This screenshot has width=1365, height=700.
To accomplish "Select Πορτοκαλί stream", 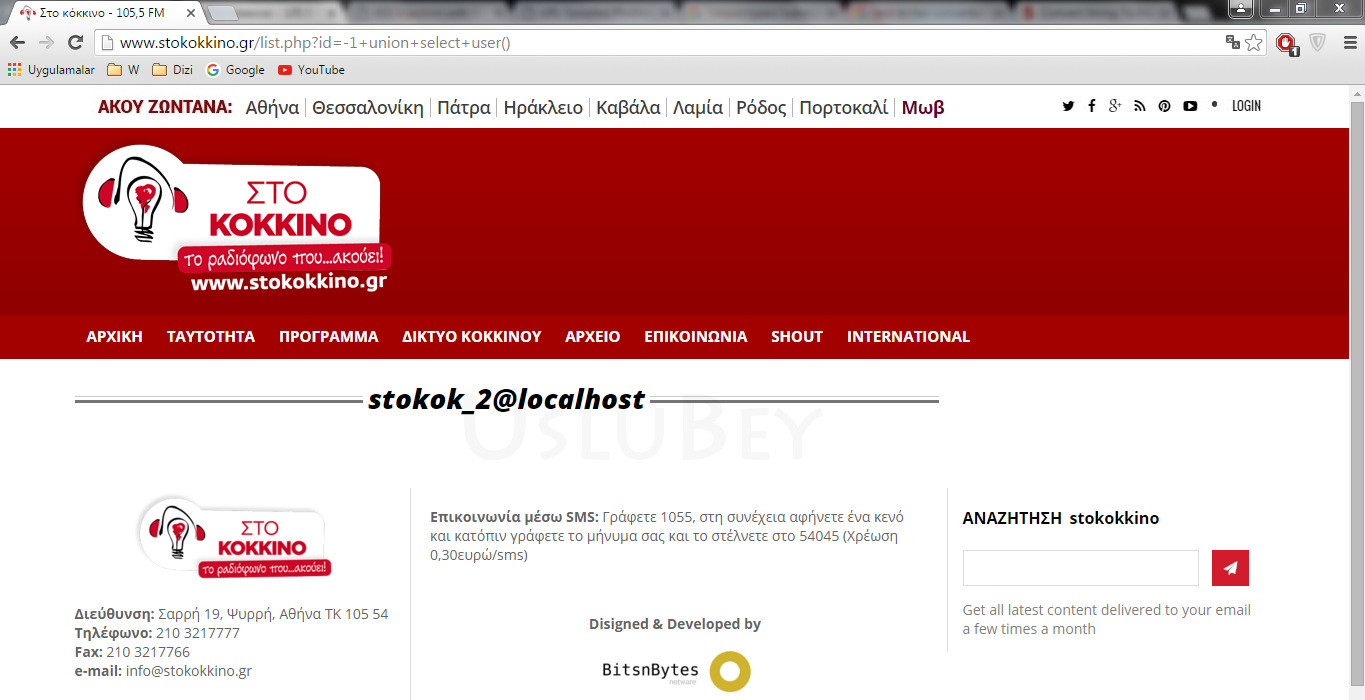I will click(x=843, y=108).
